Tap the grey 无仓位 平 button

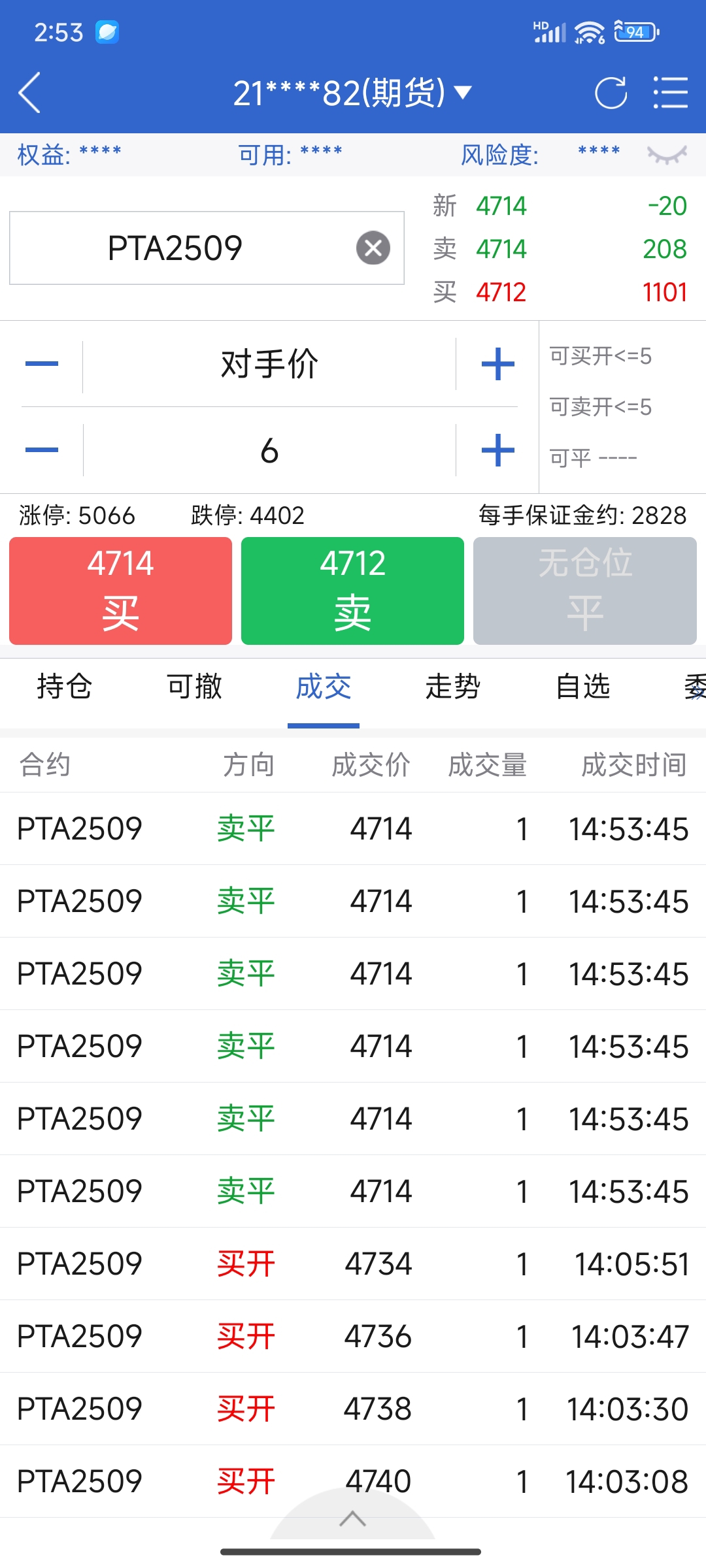click(x=585, y=591)
